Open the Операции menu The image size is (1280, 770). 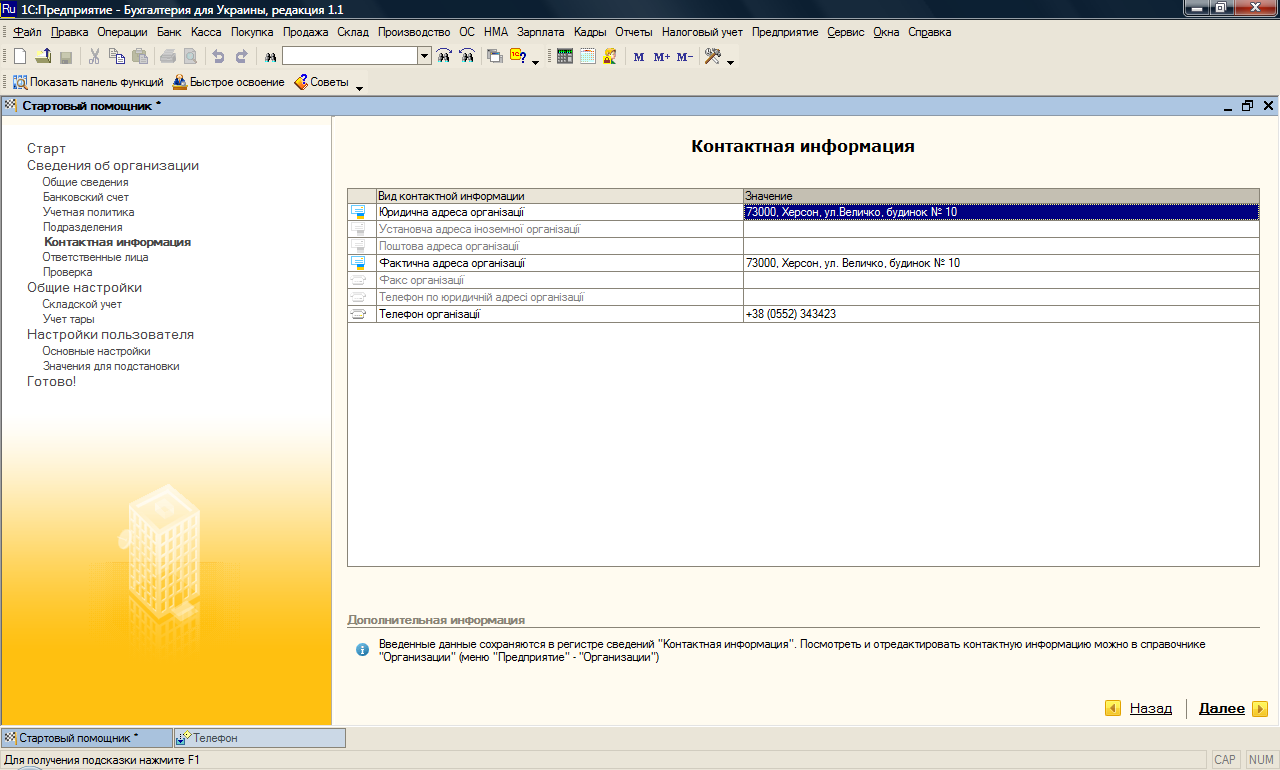pyautogui.click(x=122, y=32)
